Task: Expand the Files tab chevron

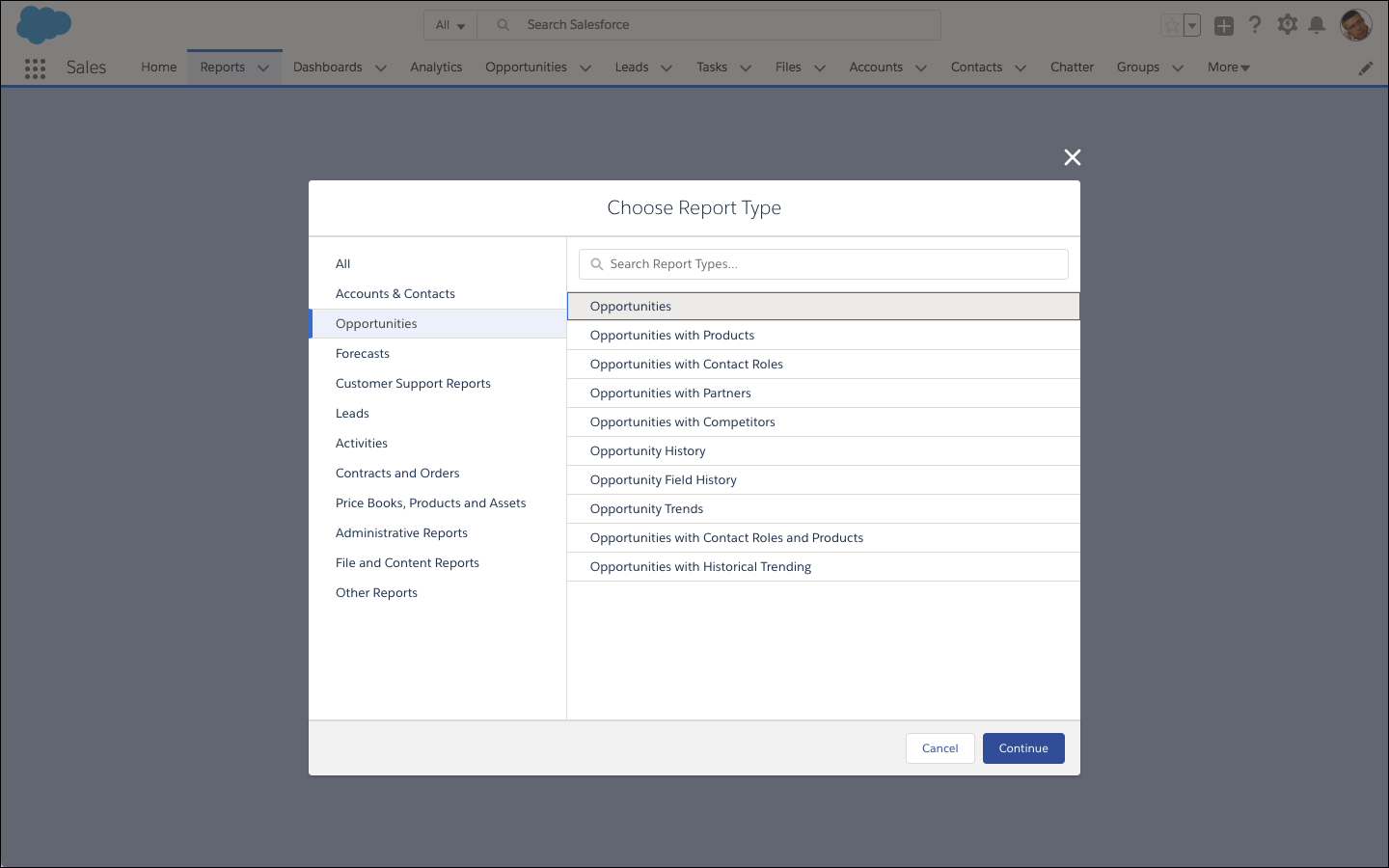Action: click(x=820, y=68)
